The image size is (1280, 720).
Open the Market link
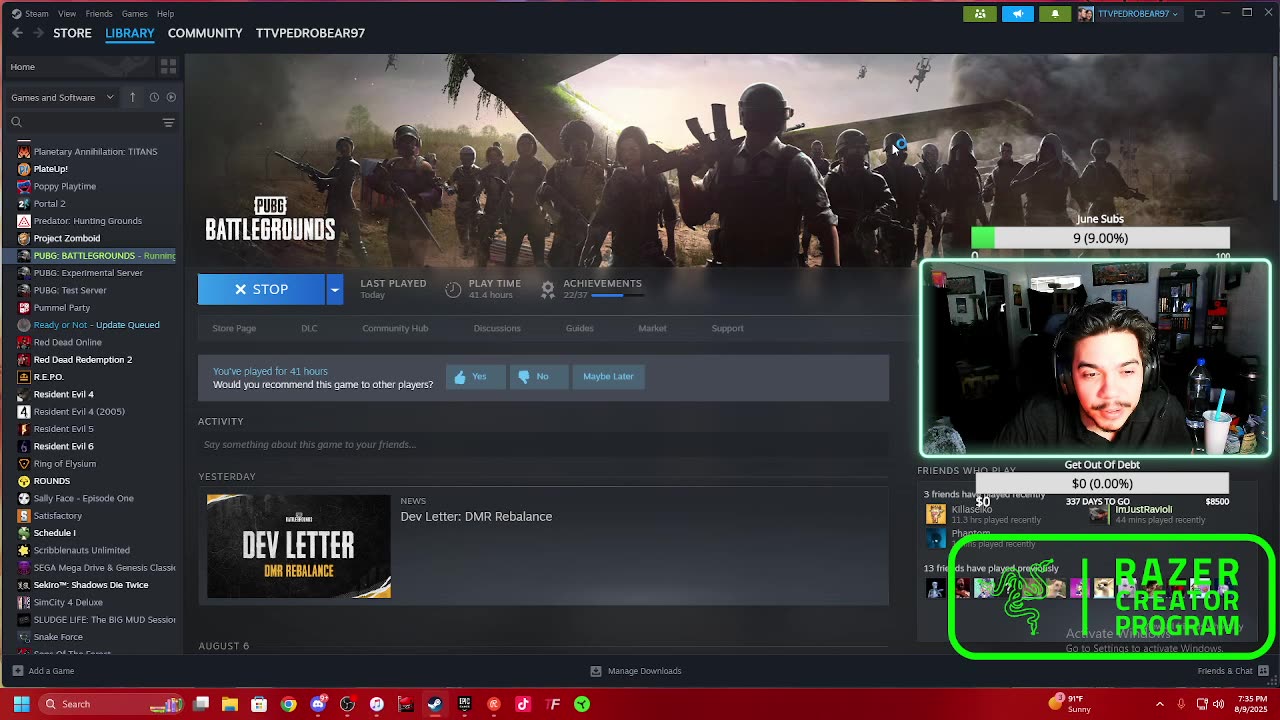(652, 328)
